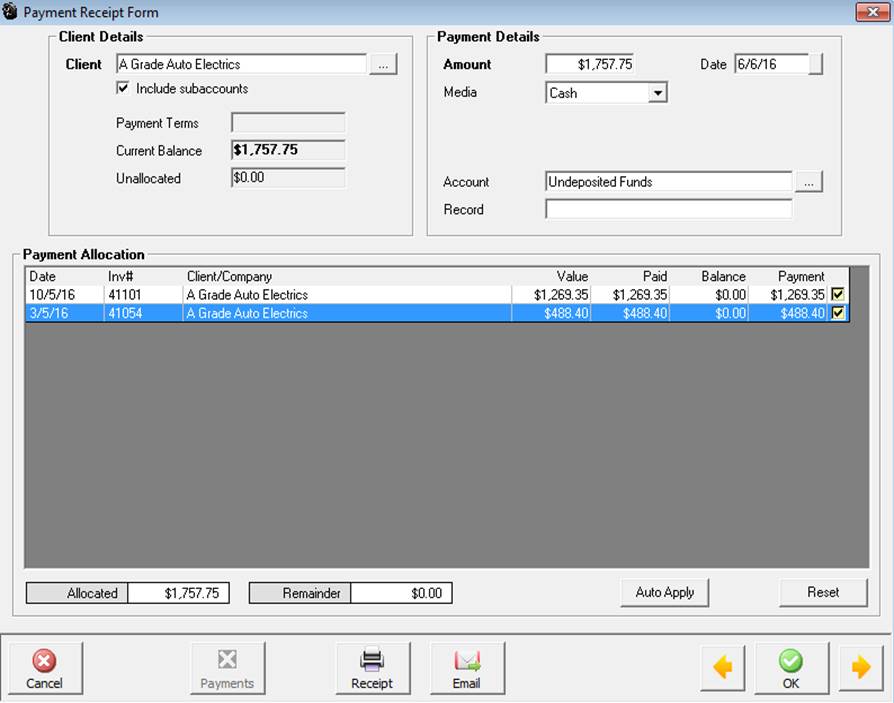Image resolution: width=894 pixels, height=703 pixels.
Task: Click Payment cell $488.40
Action: [x=787, y=312]
